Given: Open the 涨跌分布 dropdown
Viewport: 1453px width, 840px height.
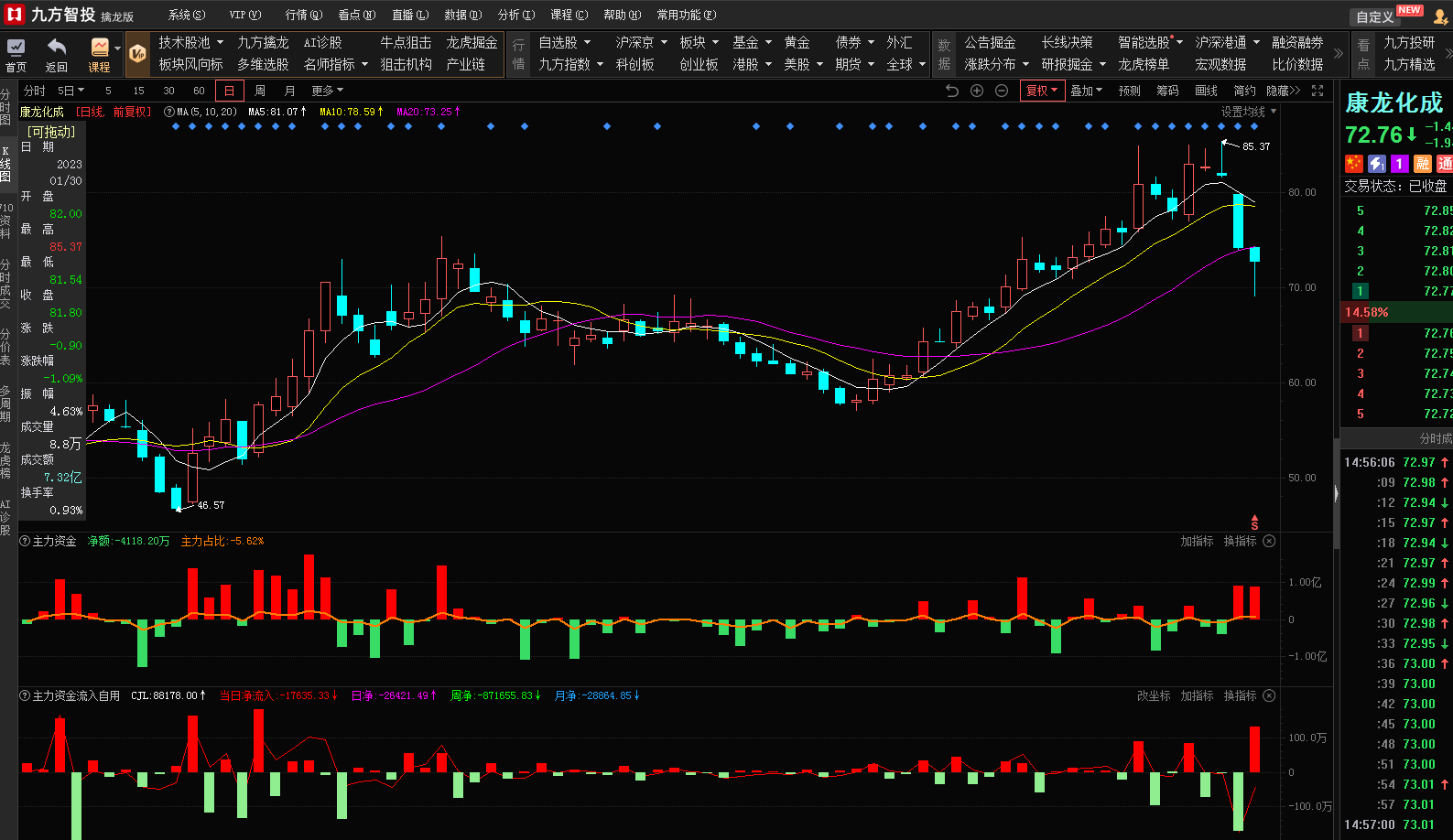Looking at the screenshot, I should (x=996, y=64).
